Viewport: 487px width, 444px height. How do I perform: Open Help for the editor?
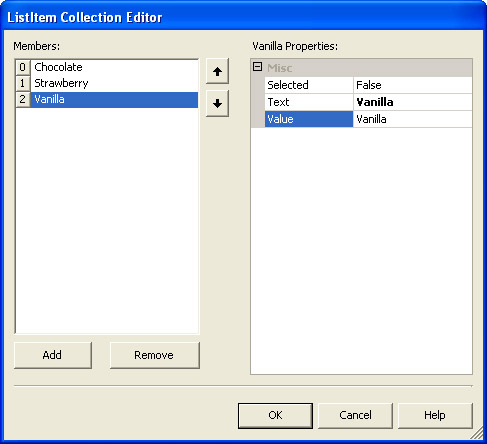pos(435,415)
